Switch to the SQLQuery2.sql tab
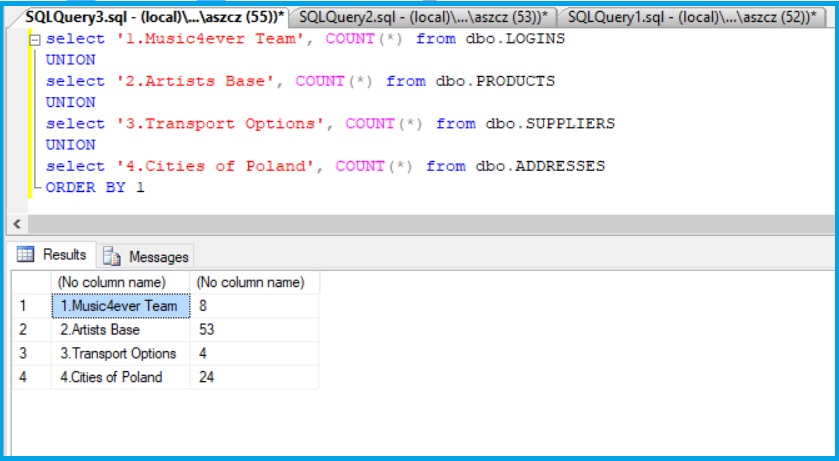The width and height of the screenshot is (839, 461). tap(423, 16)
